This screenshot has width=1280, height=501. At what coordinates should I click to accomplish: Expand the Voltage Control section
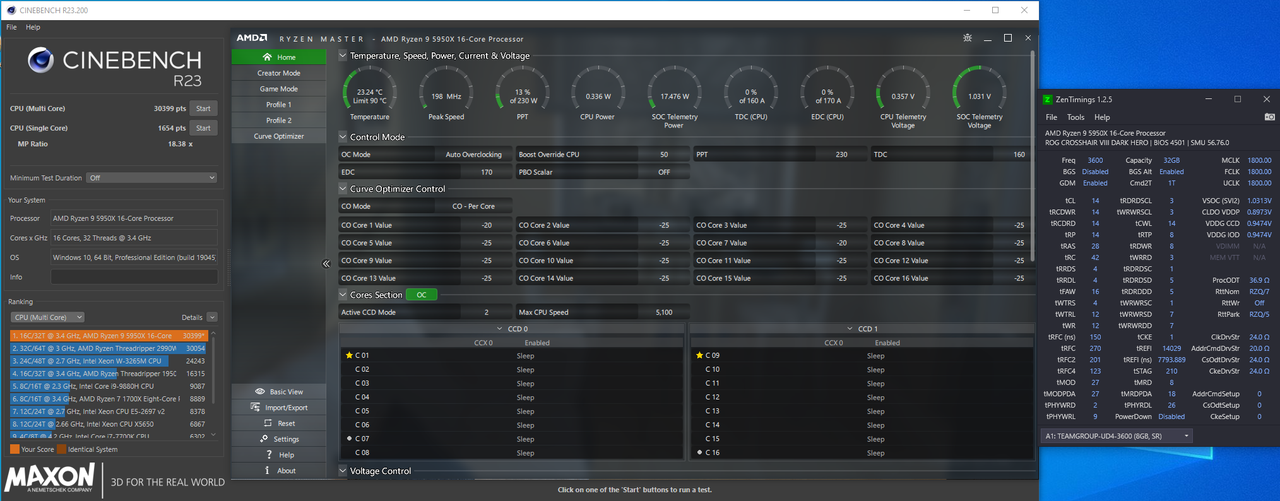click(343, 471)
